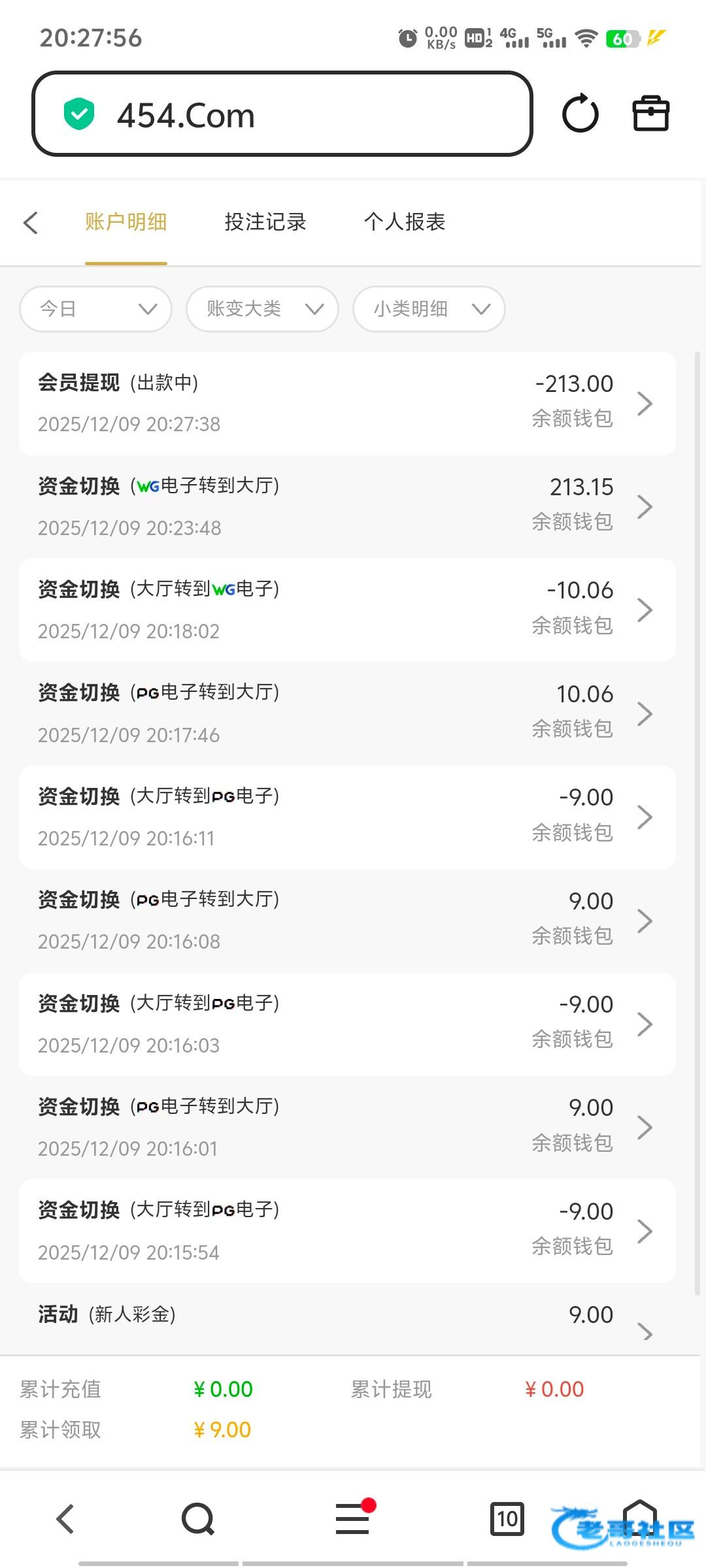The image size is (706, 1568).
Task: Switch to the 投注记录 tab
Action: [265, 222]
